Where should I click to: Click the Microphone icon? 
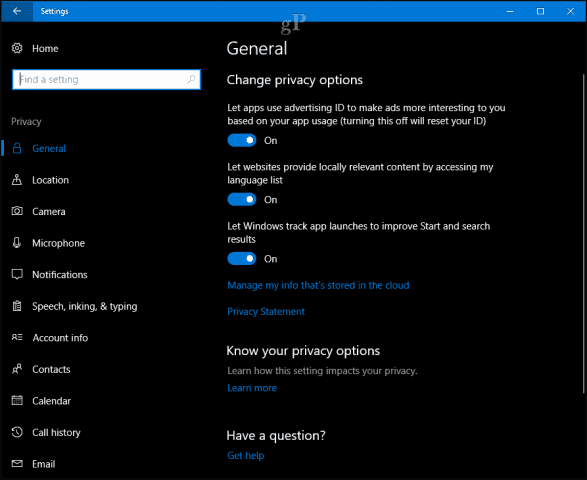(17, 243)
